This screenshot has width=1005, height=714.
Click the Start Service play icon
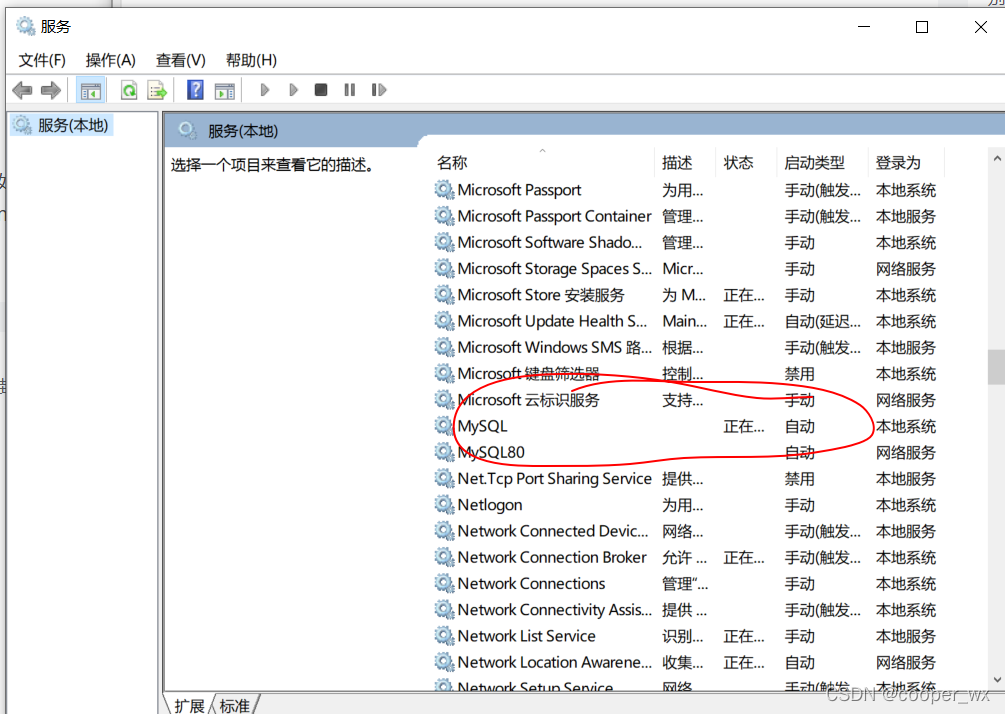[x=265, y=90]
